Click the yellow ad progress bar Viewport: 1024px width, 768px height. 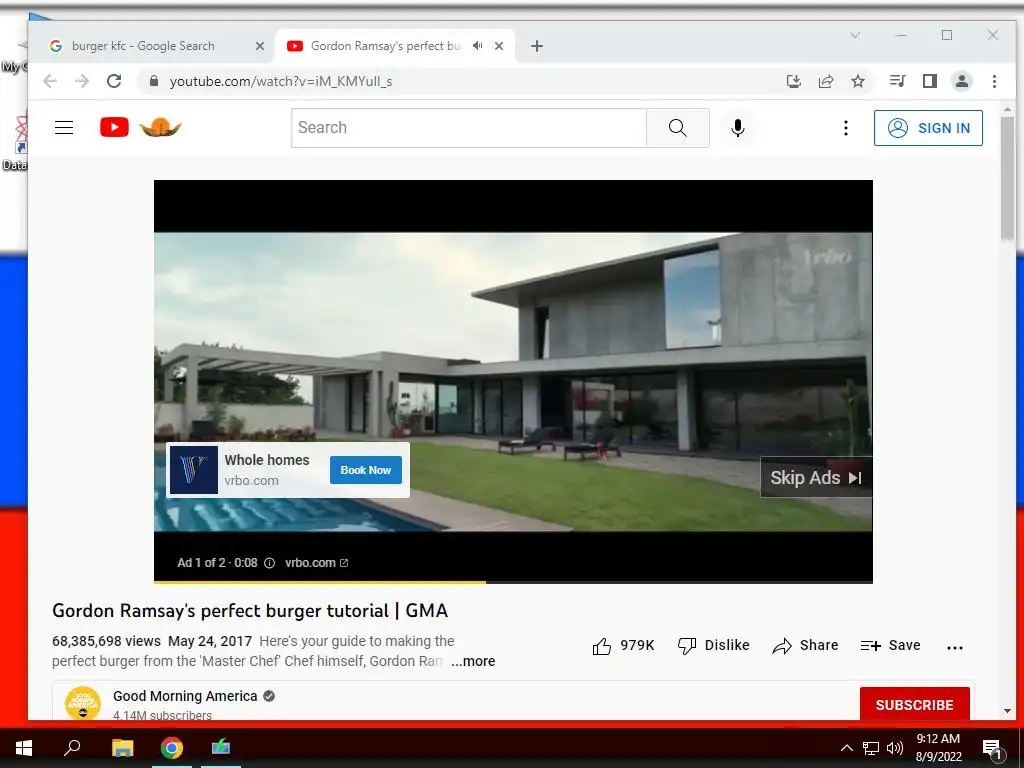[x=320, y=581]
